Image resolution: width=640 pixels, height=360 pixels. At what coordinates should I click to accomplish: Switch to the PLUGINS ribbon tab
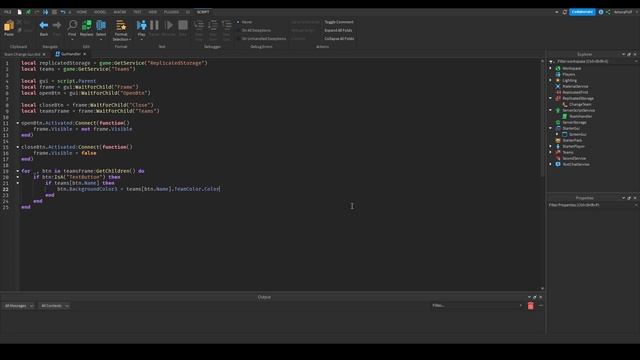[171, 12]
